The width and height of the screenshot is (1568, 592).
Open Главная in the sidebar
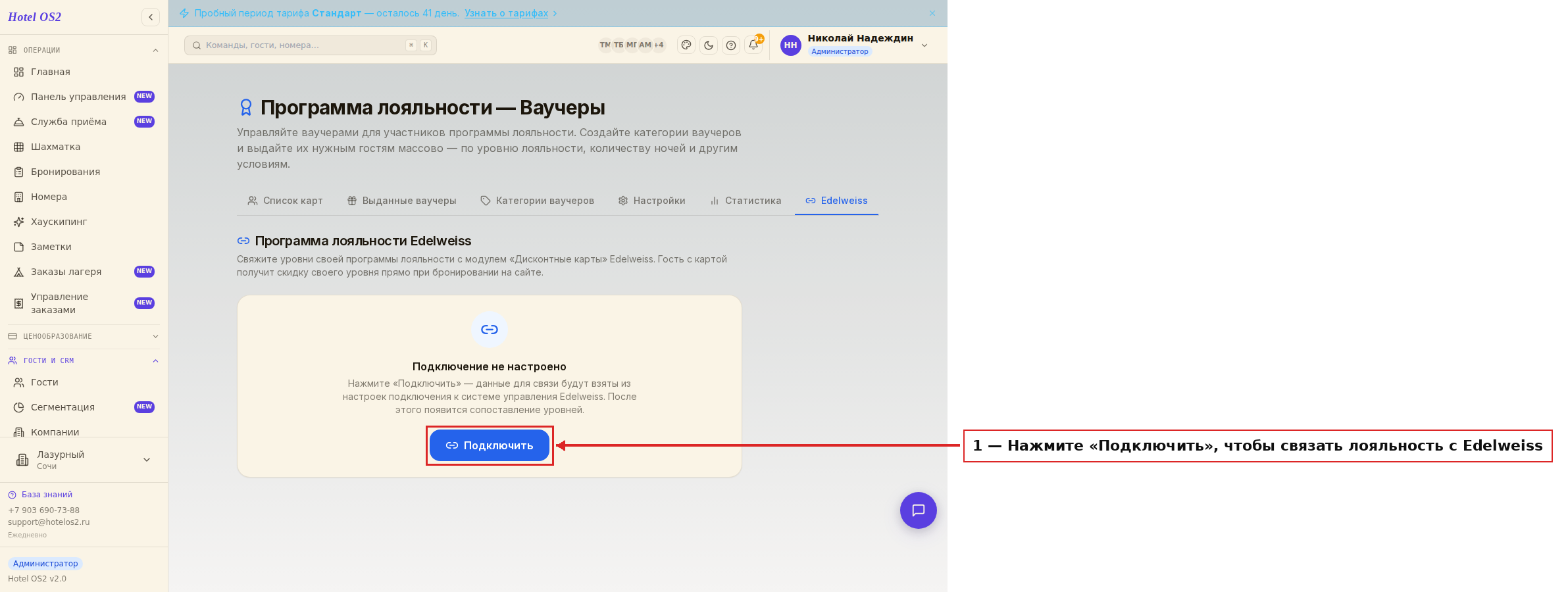84,72
